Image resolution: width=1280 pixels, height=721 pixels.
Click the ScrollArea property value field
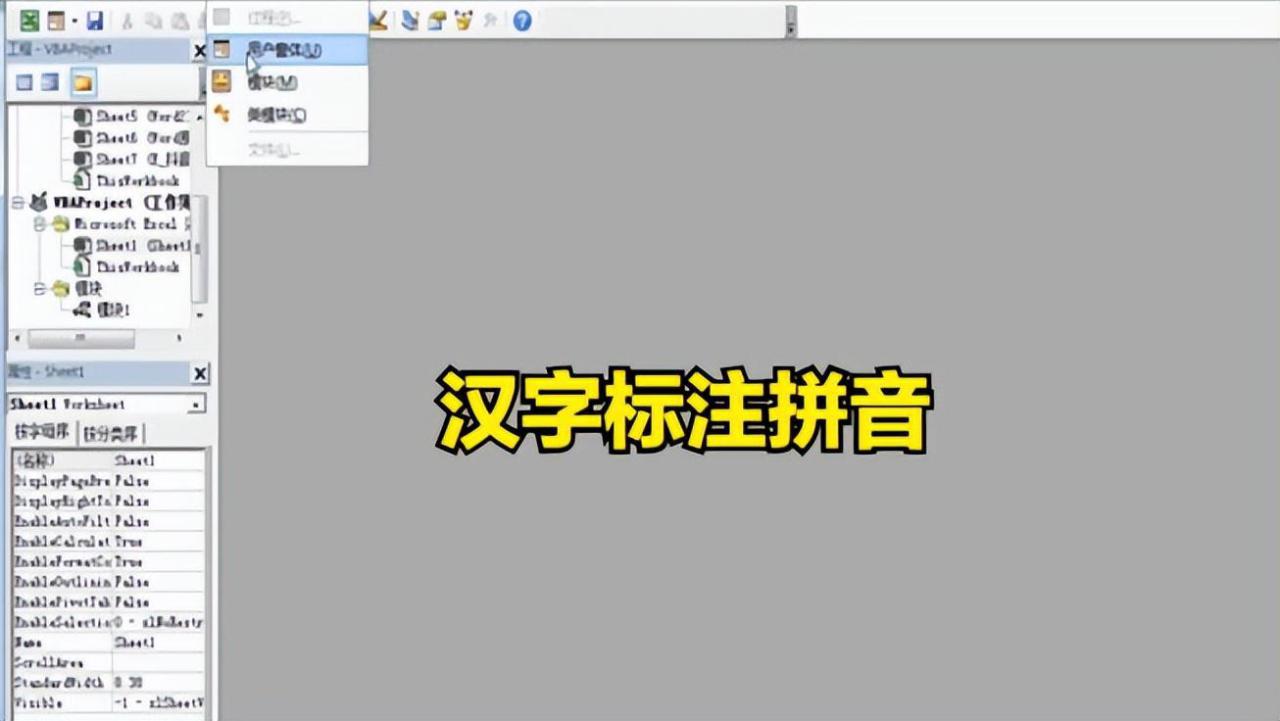pyautogui.click(x=158, y=662)
